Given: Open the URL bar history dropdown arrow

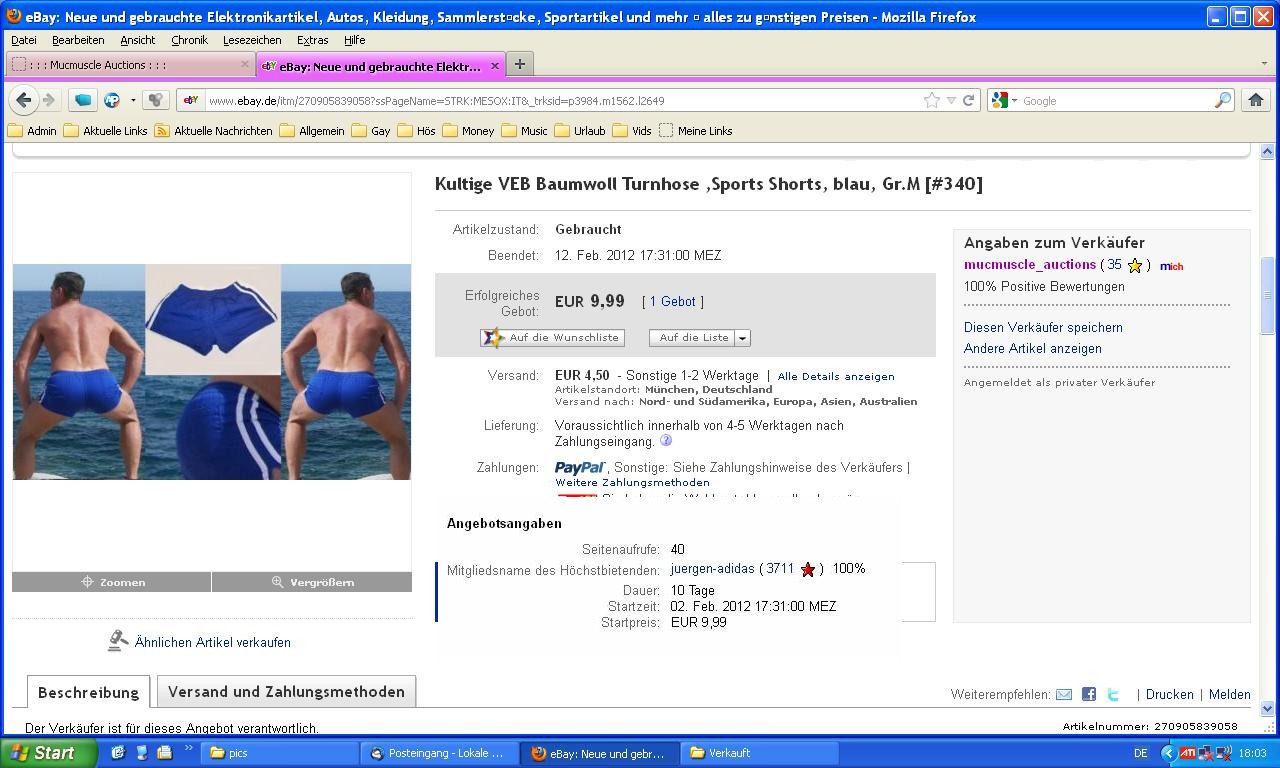Looking at the screenshot, I should 951,100.
